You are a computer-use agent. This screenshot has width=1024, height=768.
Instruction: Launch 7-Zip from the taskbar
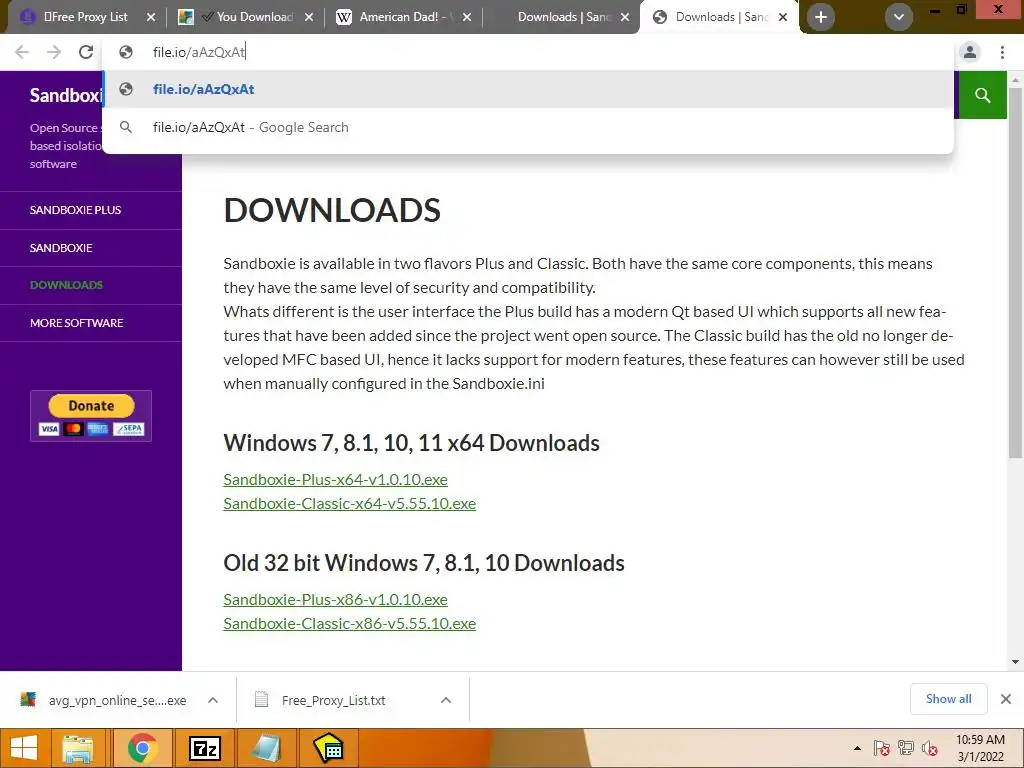(204, 748)
